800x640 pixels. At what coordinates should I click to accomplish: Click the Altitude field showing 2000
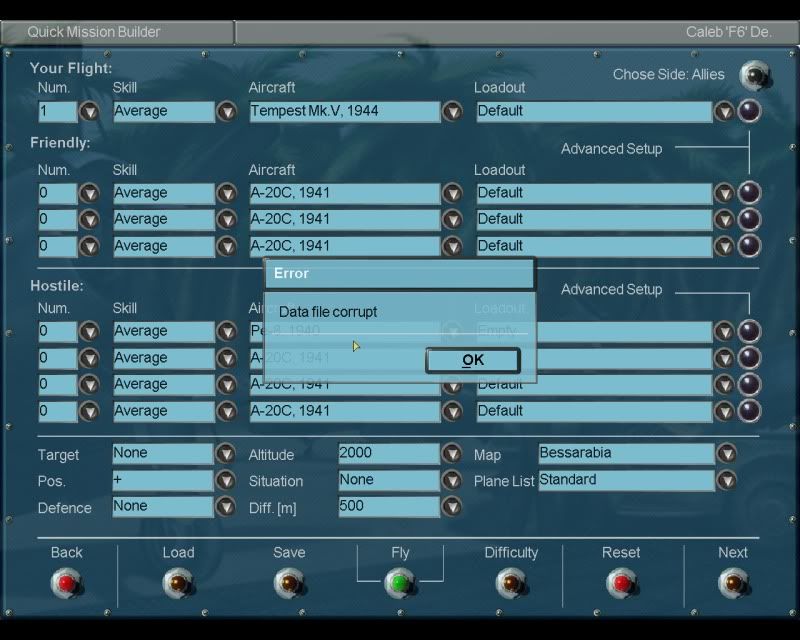(x=389, y=453)
